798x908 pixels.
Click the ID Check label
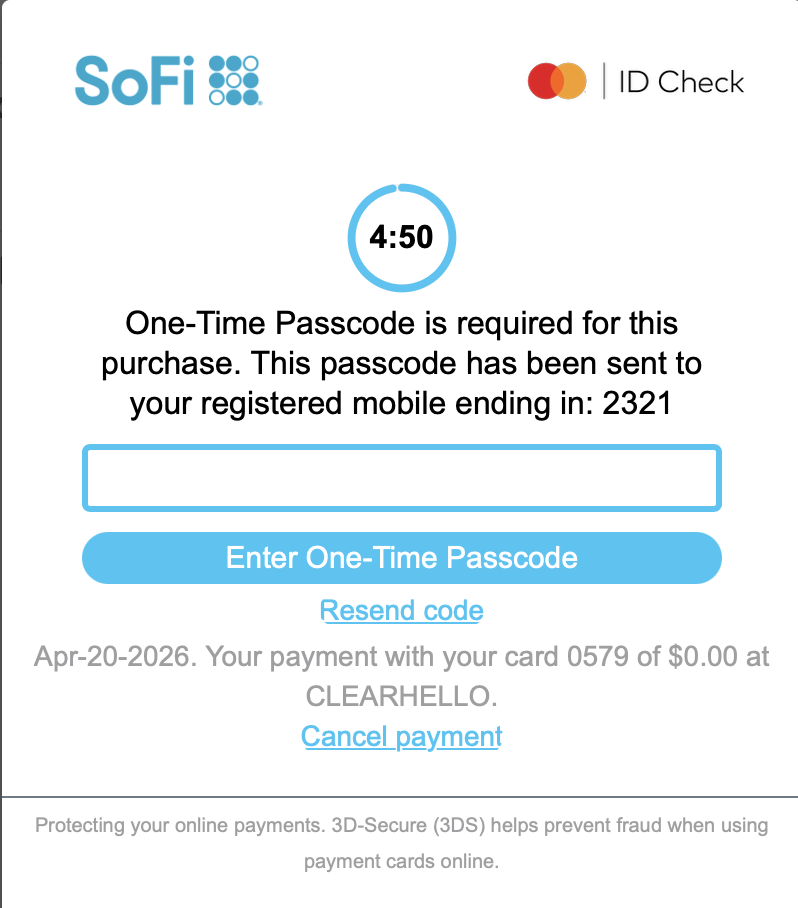tap(681, 81)
